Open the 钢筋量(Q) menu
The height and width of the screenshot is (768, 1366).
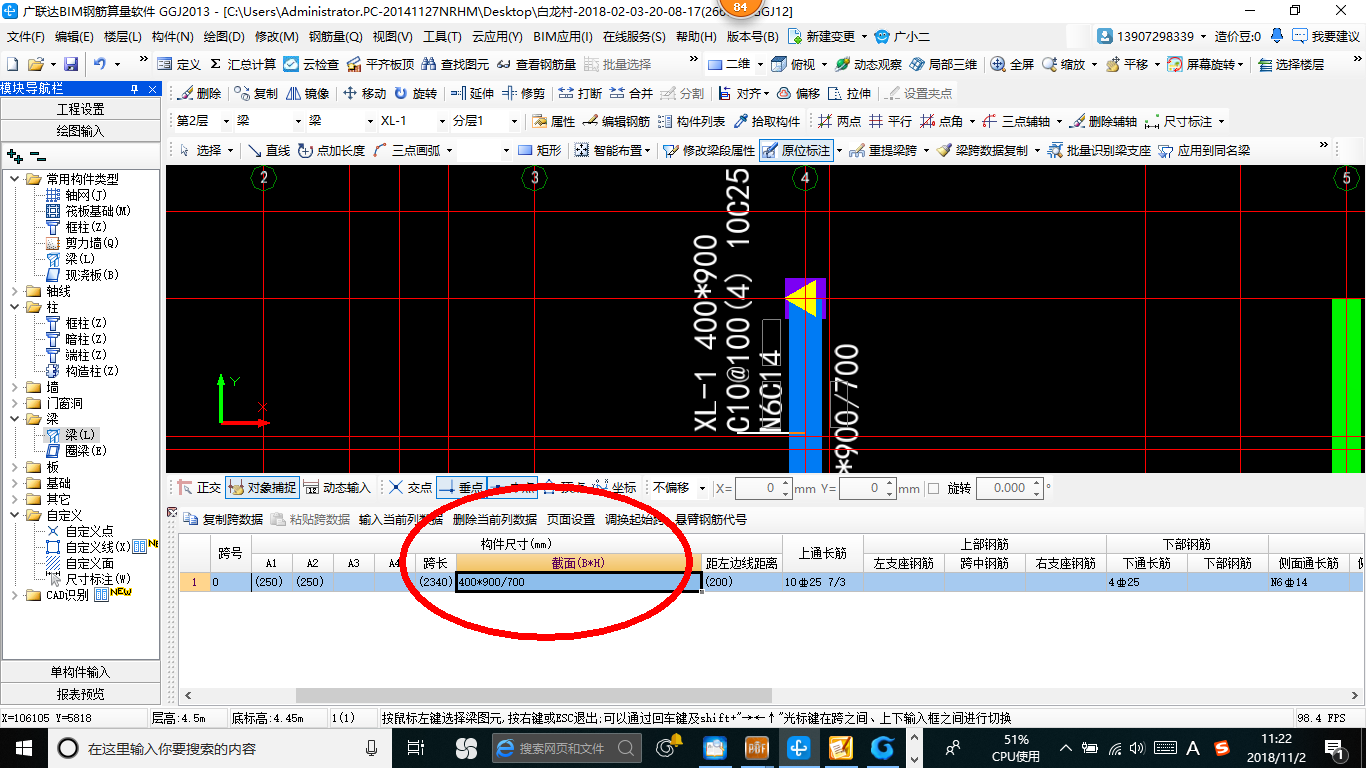335,36
